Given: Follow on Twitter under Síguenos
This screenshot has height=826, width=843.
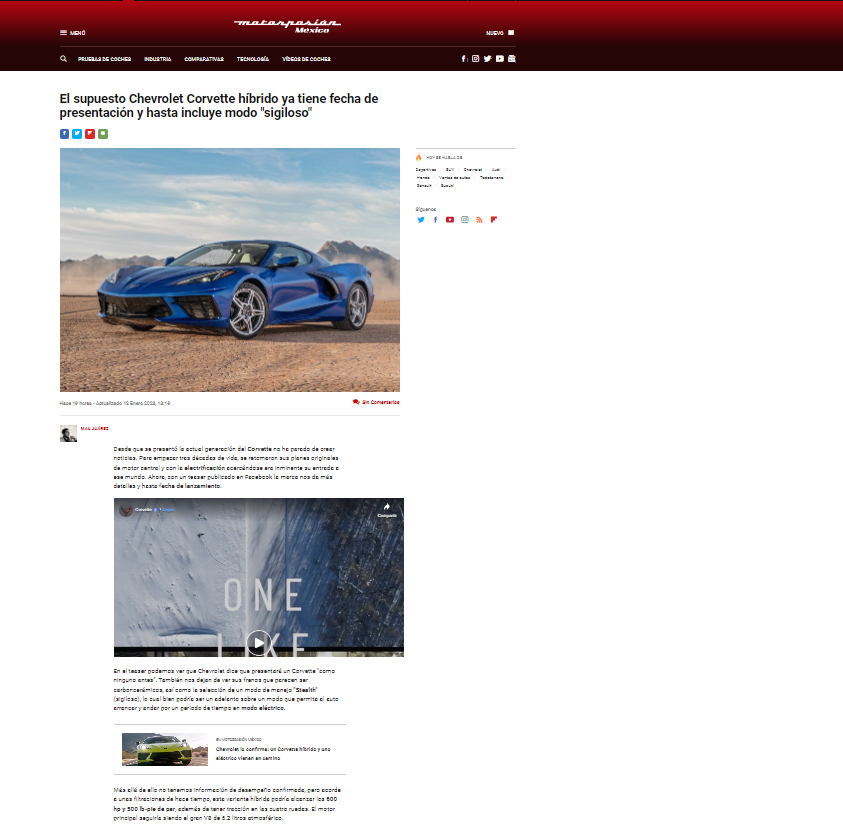Looking at the screenshot, I should coord(420,219).
